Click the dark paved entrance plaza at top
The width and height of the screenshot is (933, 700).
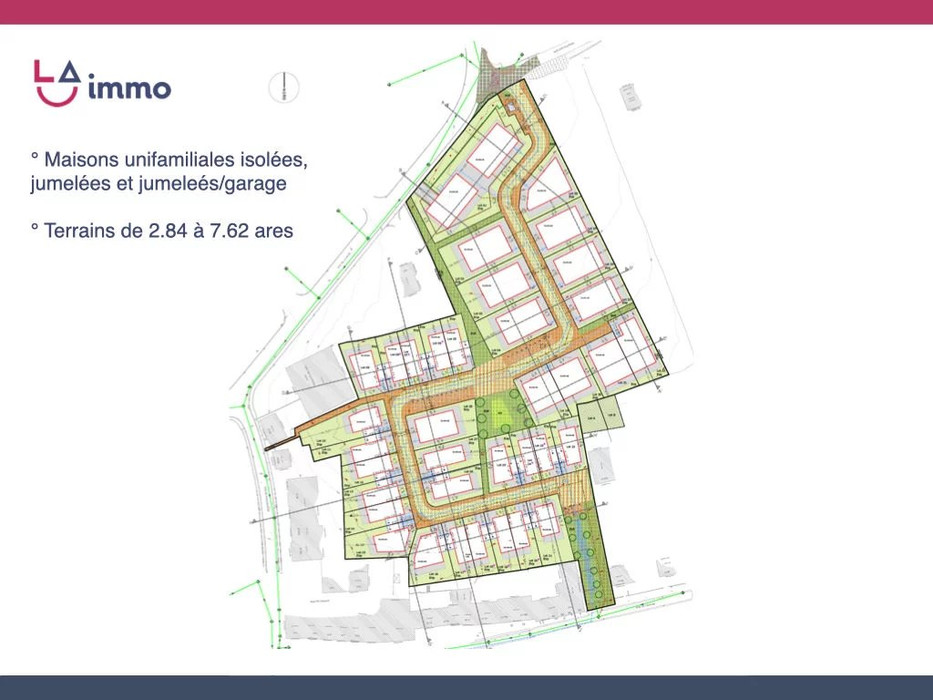coord(499,76)
